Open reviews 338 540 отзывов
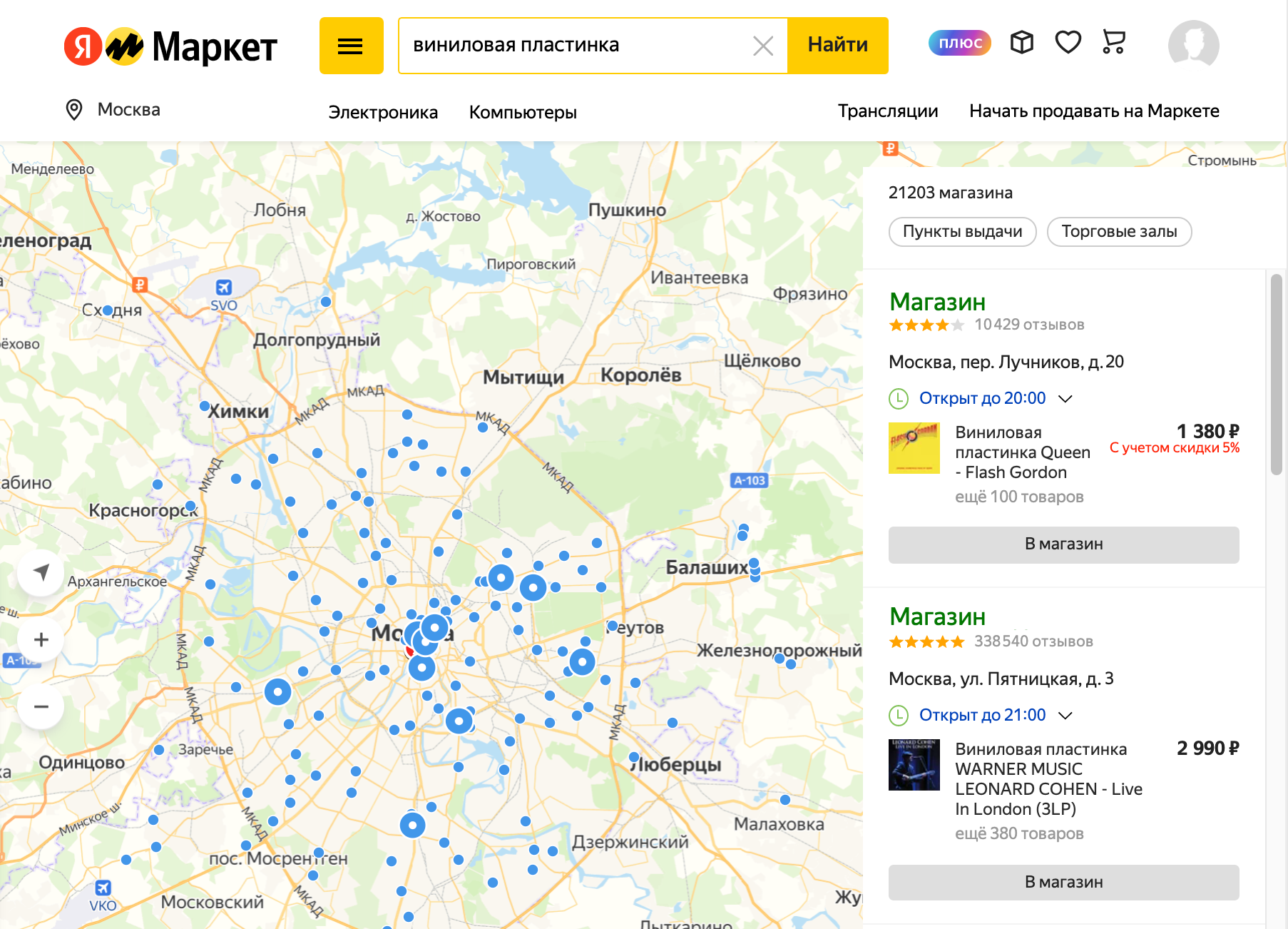Screen dimensions: 1288x929 [x=1033, y=641]
